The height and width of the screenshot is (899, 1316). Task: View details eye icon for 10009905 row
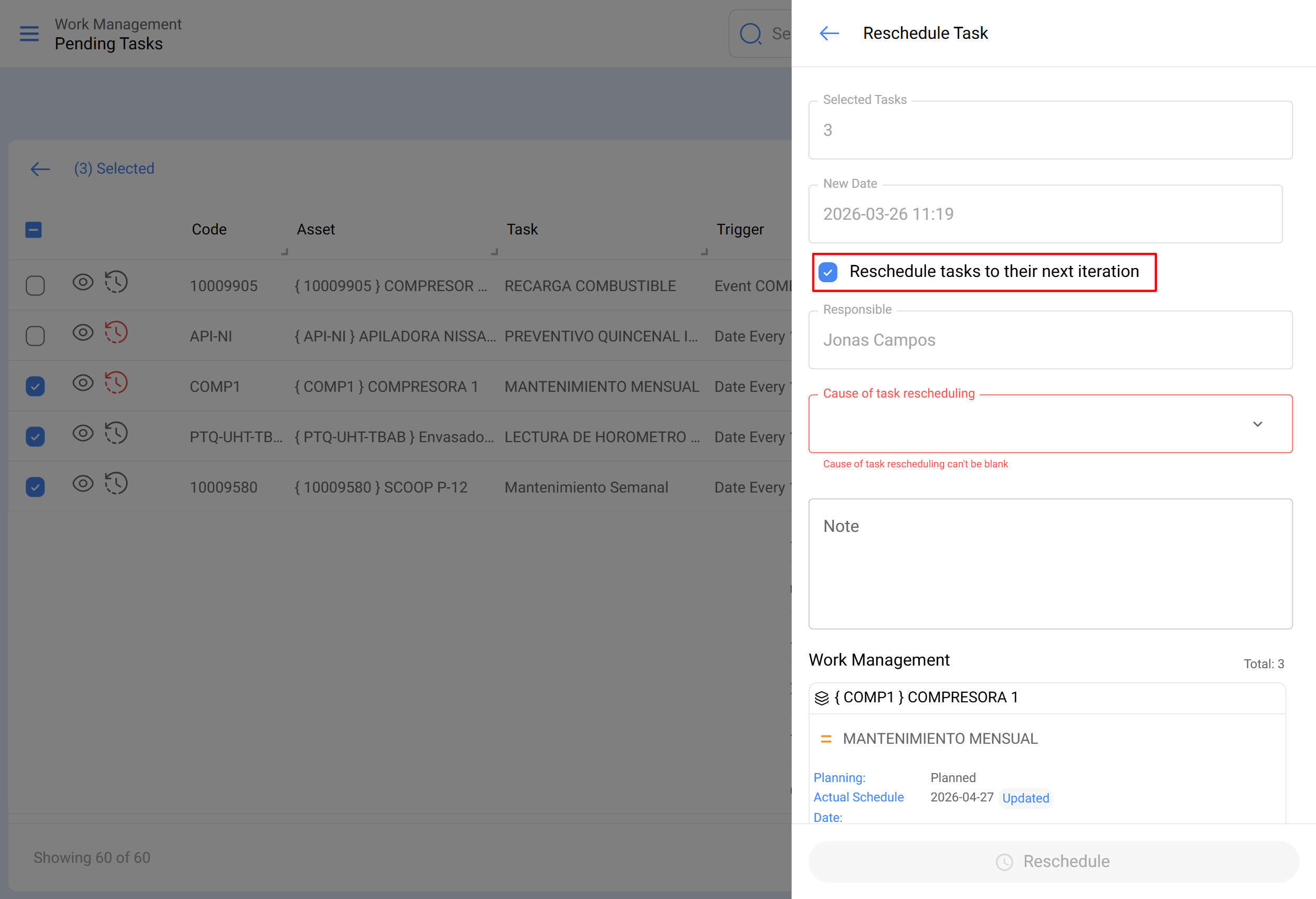(83, 282)
